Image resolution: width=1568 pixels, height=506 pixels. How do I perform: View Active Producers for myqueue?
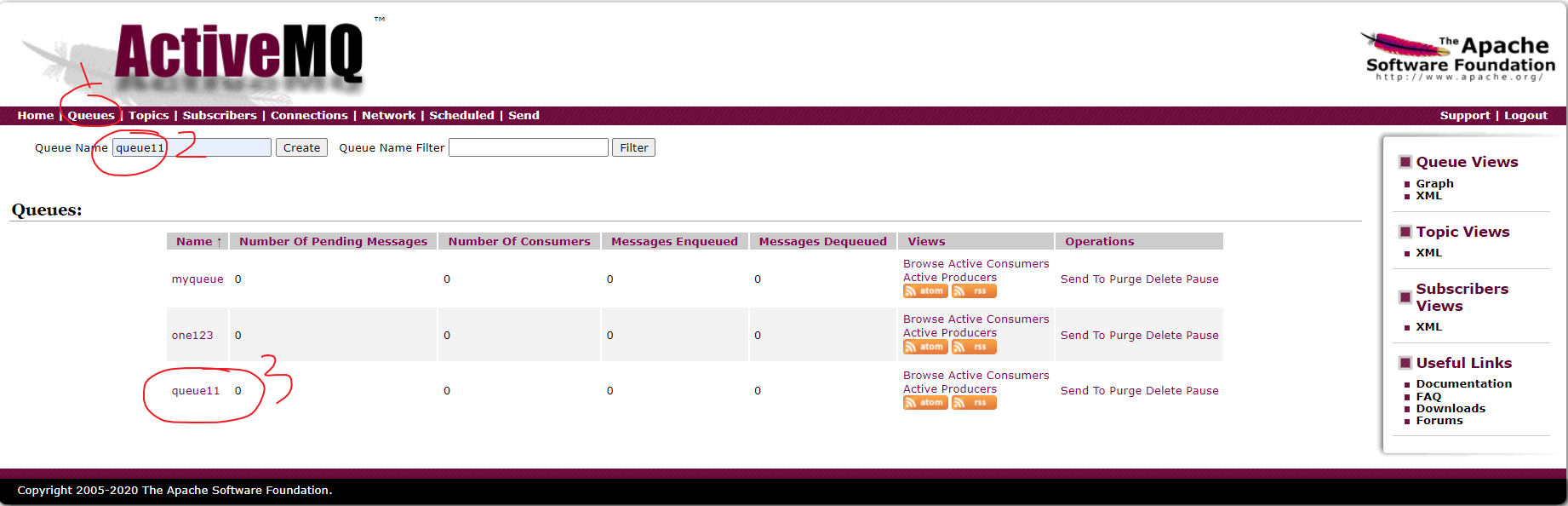[x=950, y=277]
